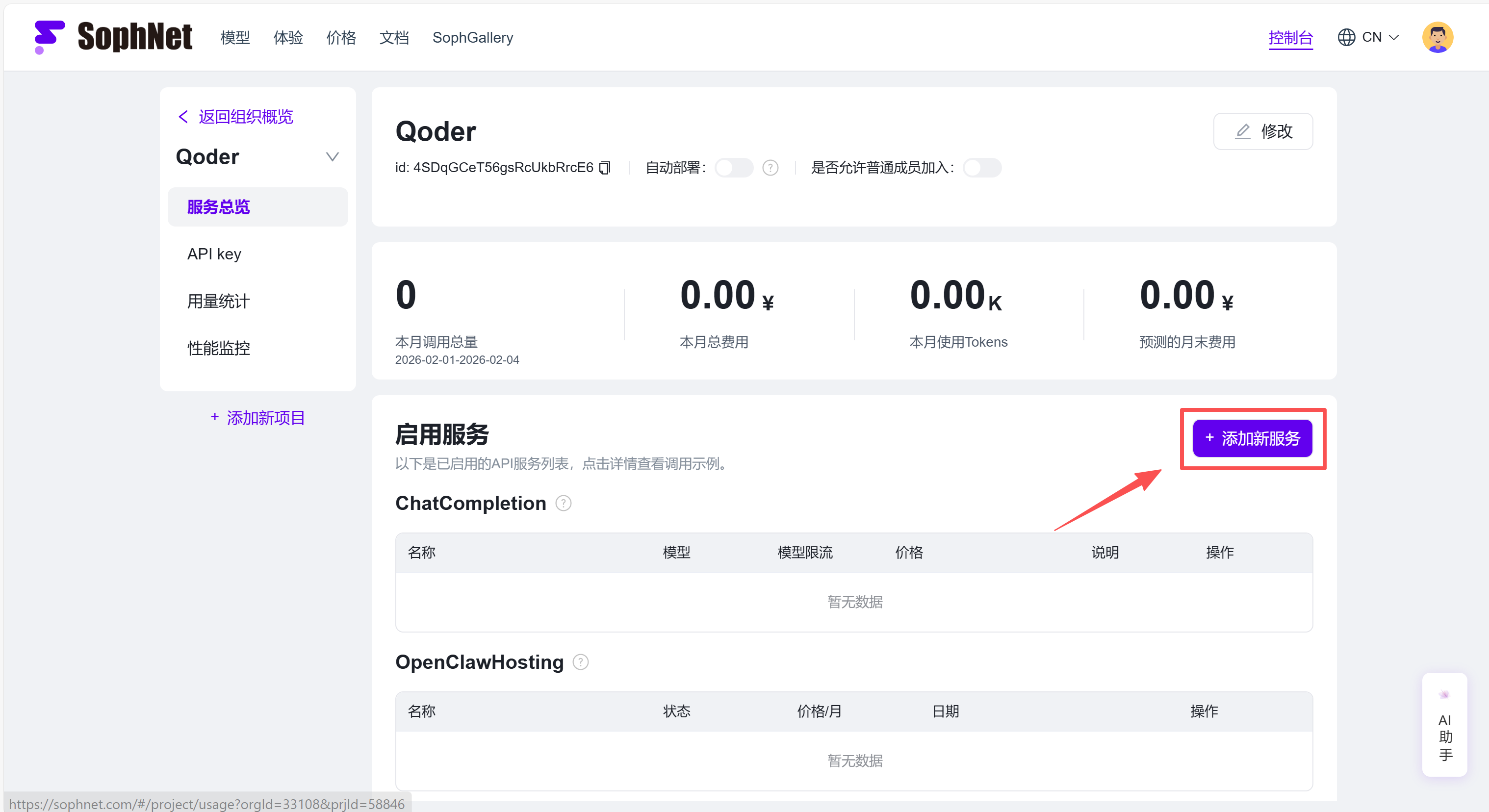
Task: Click the SophNet logo icon
Action: pos(49,37)
